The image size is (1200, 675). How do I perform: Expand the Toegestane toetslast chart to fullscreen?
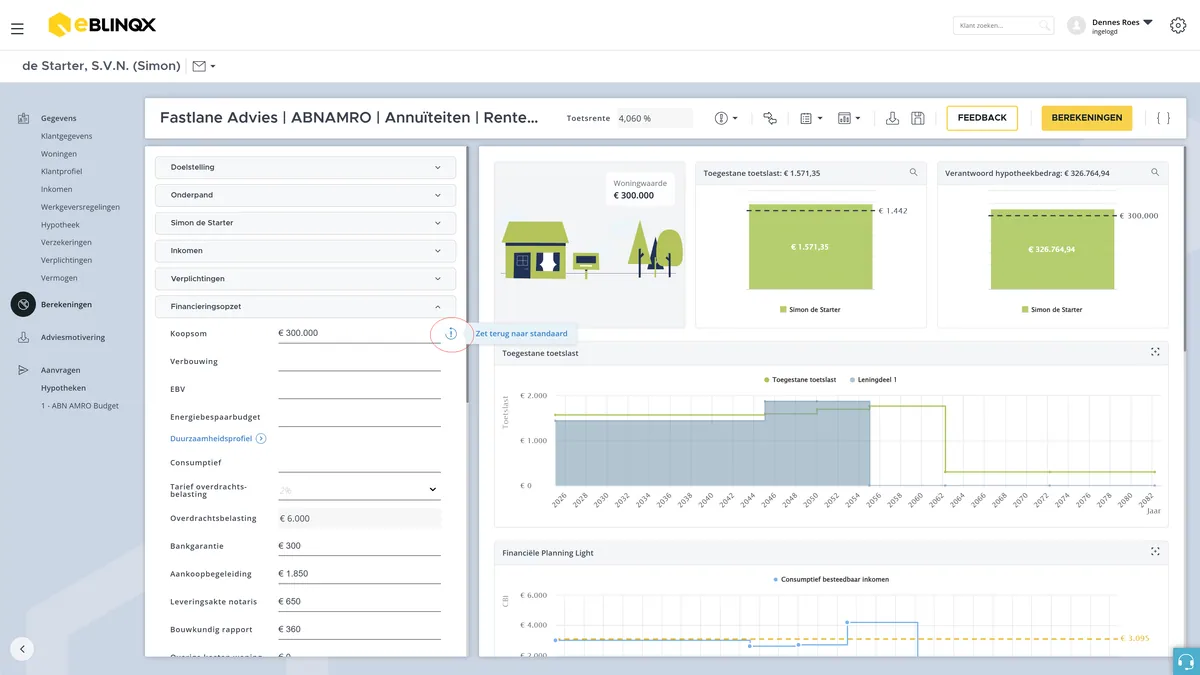[x=1155, y=352]
